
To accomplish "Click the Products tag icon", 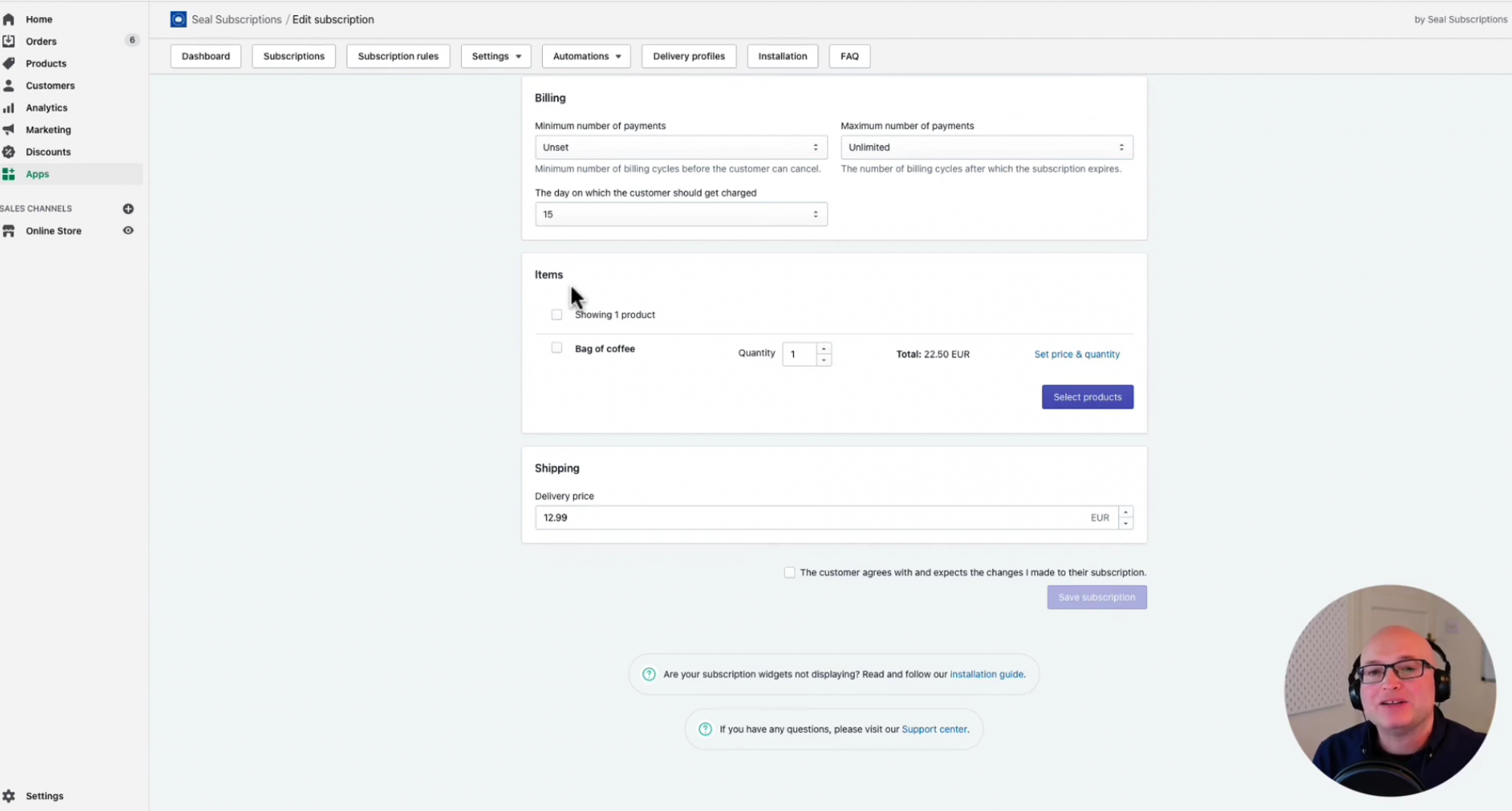I will (x=9, y=63).
